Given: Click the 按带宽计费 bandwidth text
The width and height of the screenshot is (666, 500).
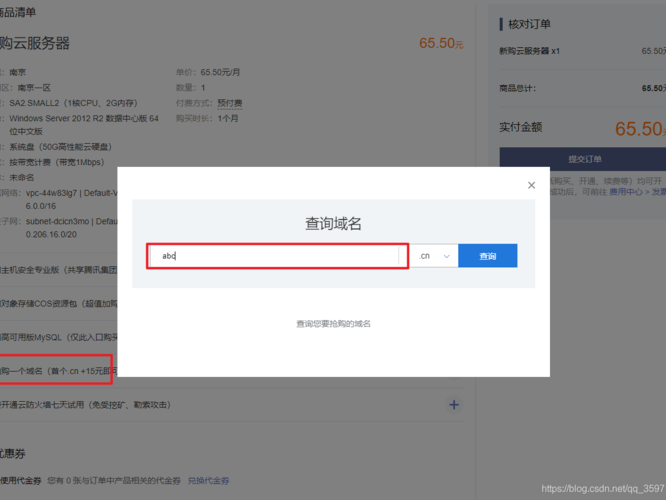Looking at the screenshot, I should [x=57, y=162].
